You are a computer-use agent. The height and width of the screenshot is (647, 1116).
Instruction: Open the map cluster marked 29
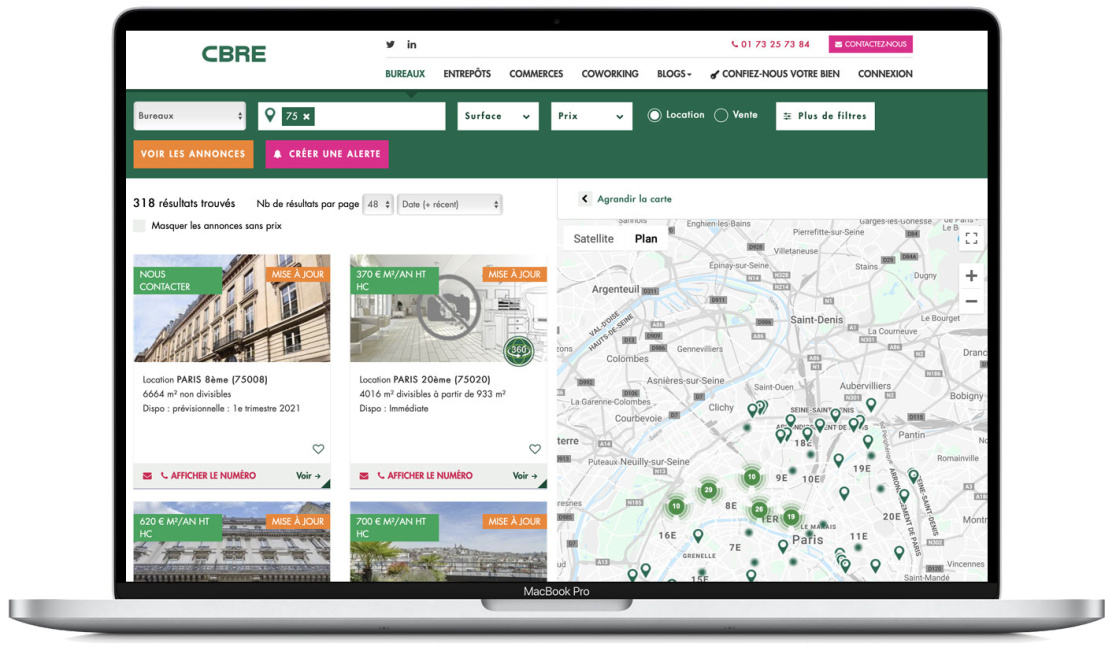click(707, 490)
